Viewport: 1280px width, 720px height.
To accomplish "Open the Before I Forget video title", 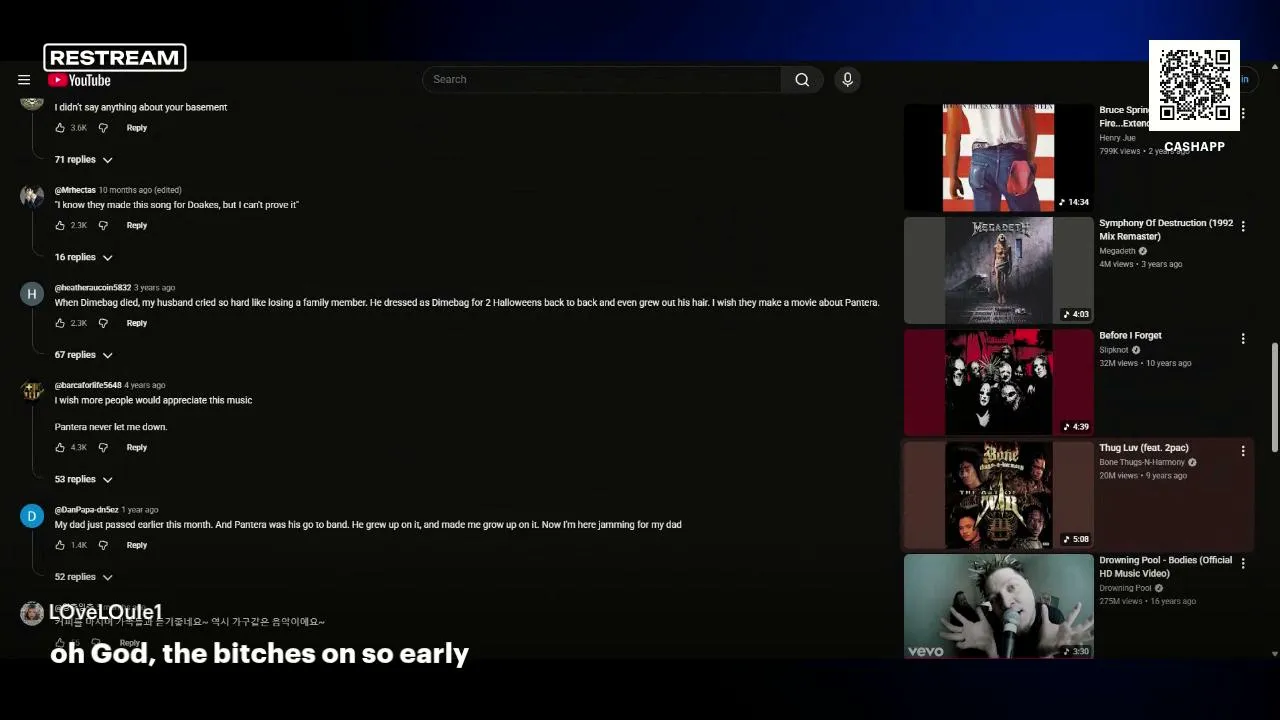I will pyautogui.click(x=1130, y=336).
